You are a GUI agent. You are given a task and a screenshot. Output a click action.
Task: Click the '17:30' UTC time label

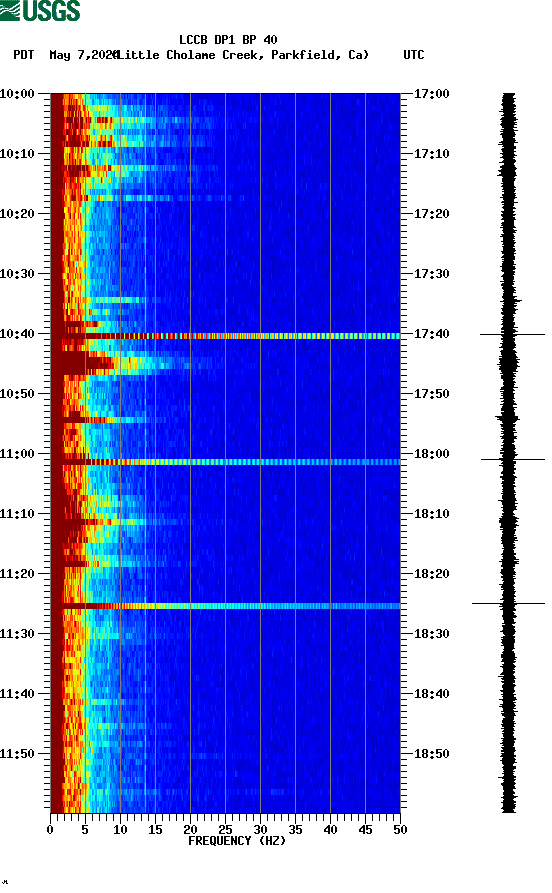(432, 274)
